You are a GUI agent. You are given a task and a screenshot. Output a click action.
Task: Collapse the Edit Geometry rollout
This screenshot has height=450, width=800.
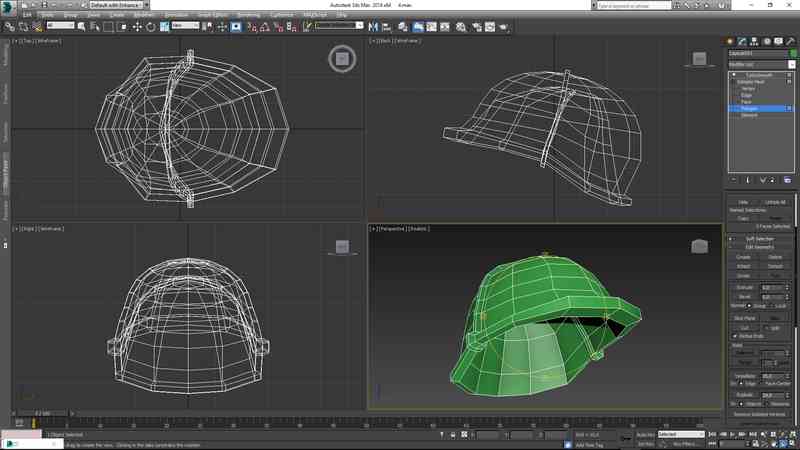pyautogui.click(x=760, y=247)
